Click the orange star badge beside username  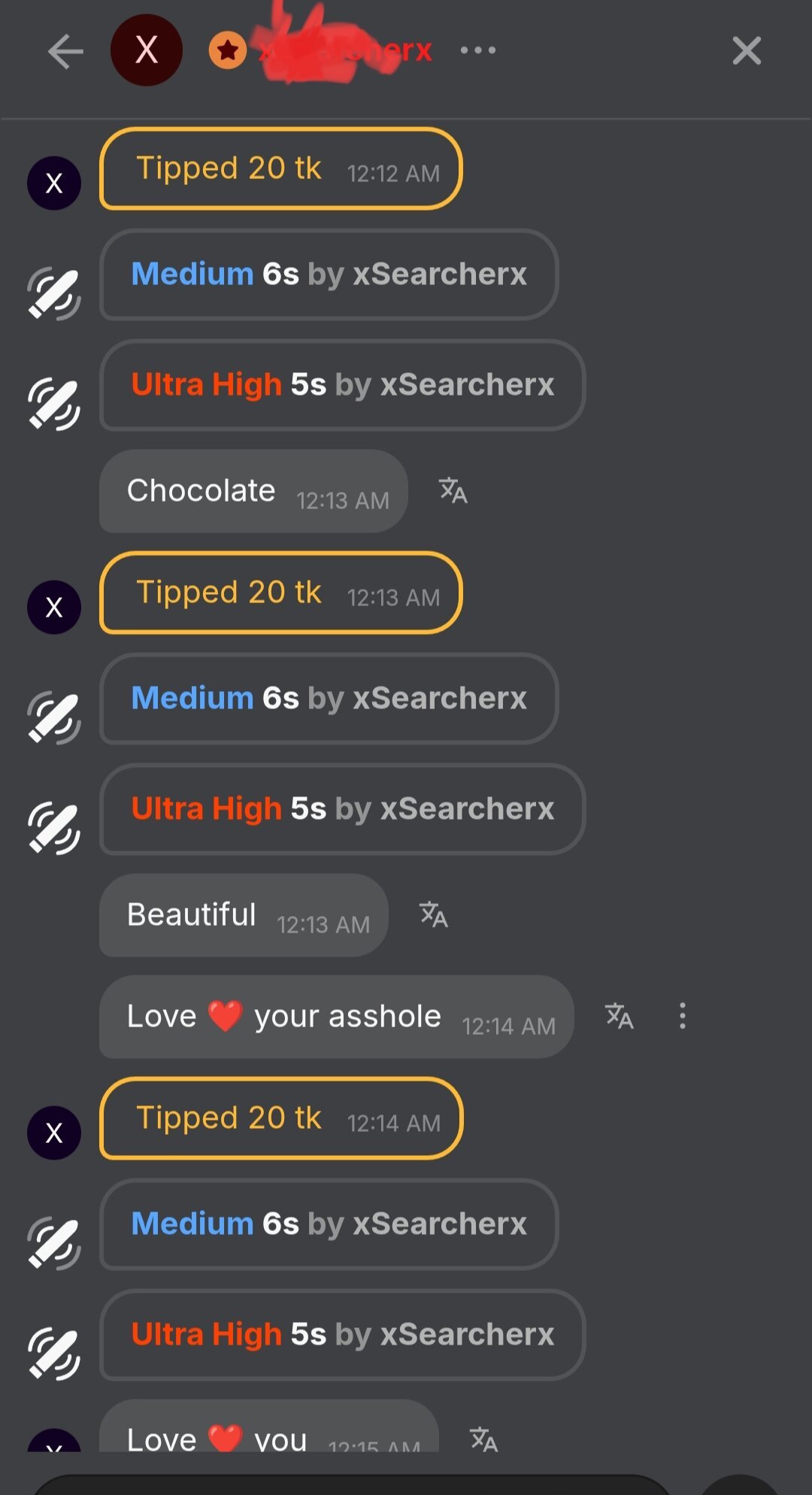coord(227,51)
